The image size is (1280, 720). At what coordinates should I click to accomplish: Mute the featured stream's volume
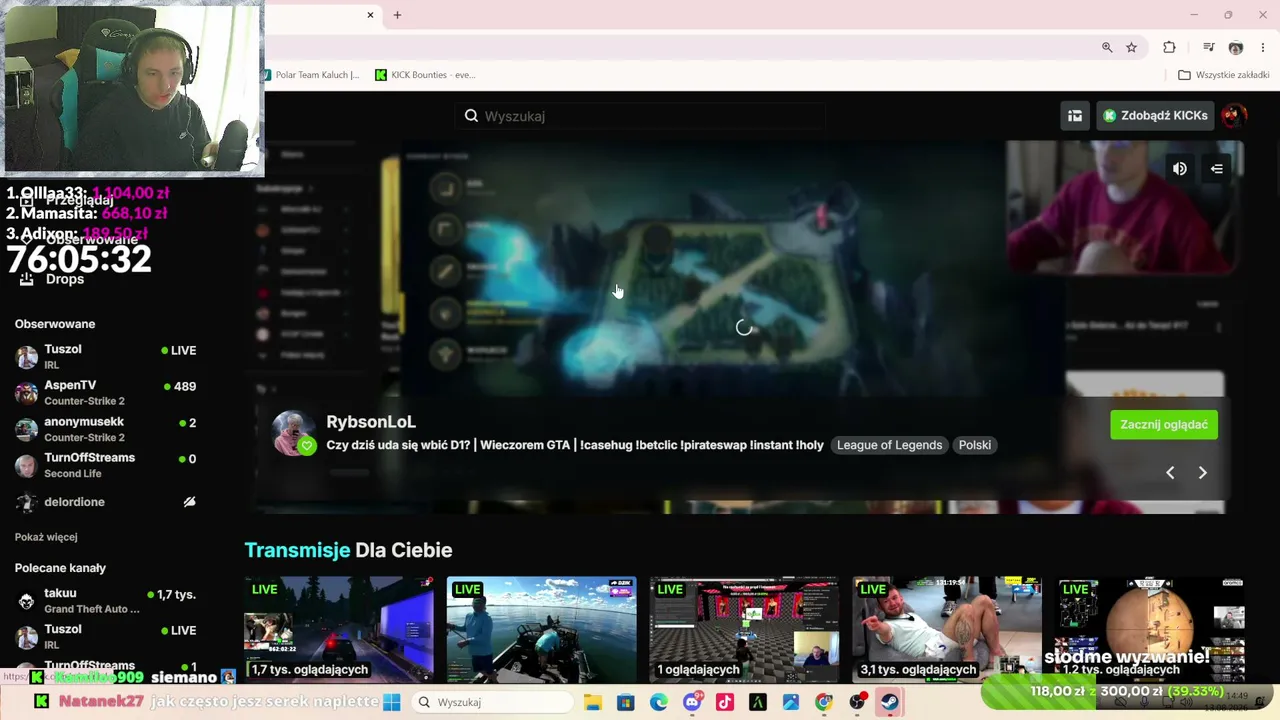coord(1180,169)
